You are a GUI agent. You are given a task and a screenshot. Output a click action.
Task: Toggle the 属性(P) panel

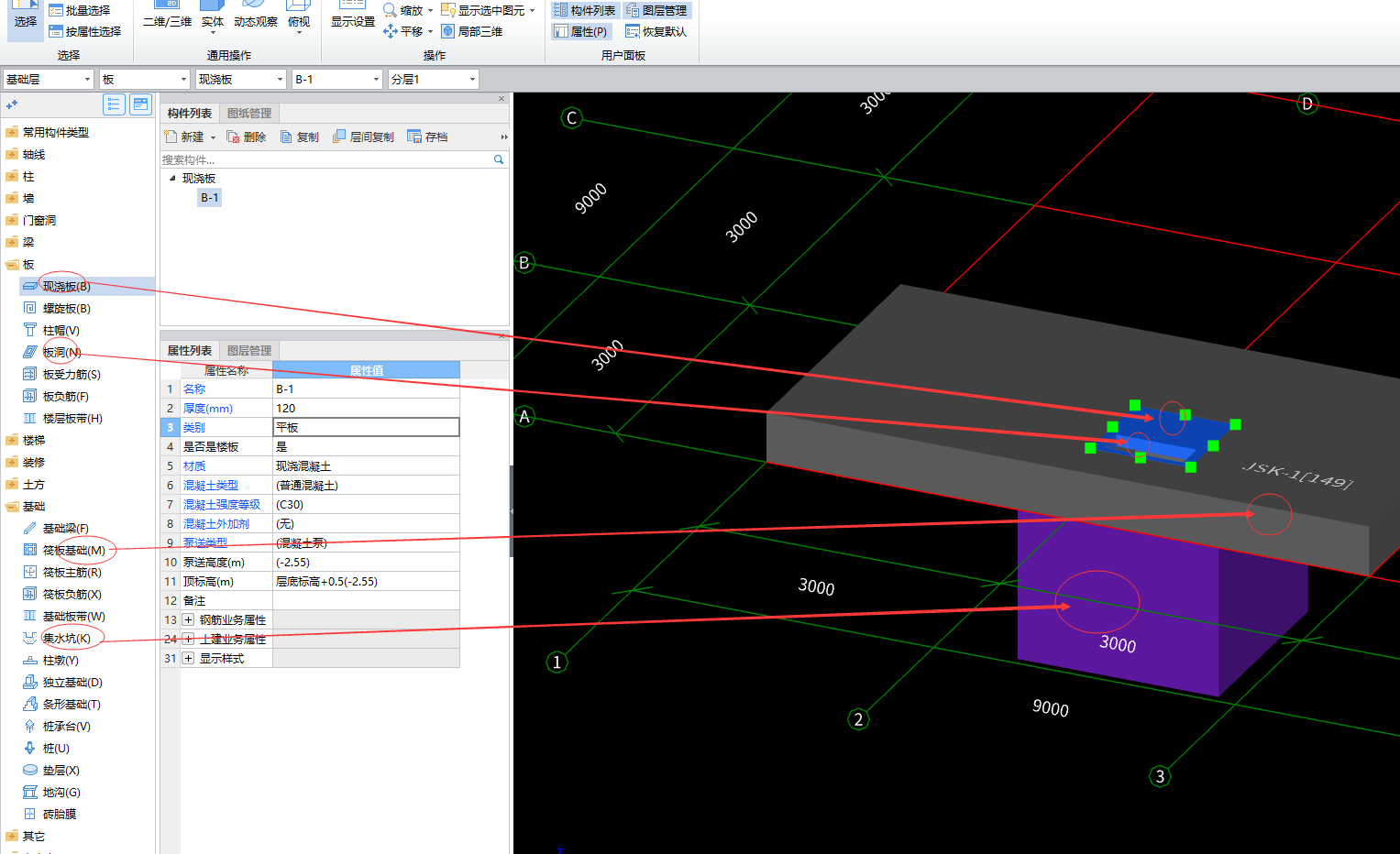(x=580, y=31)
